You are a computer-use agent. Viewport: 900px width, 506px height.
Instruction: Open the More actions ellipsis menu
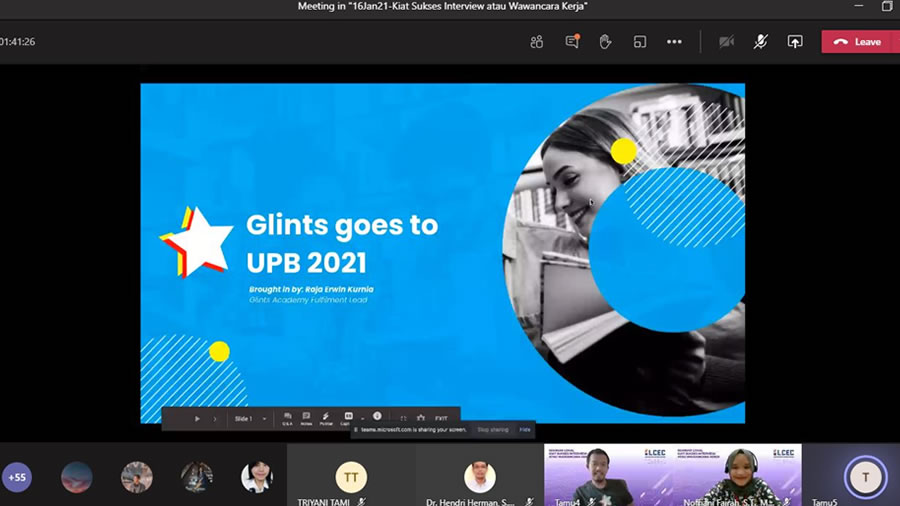[674, 42]
